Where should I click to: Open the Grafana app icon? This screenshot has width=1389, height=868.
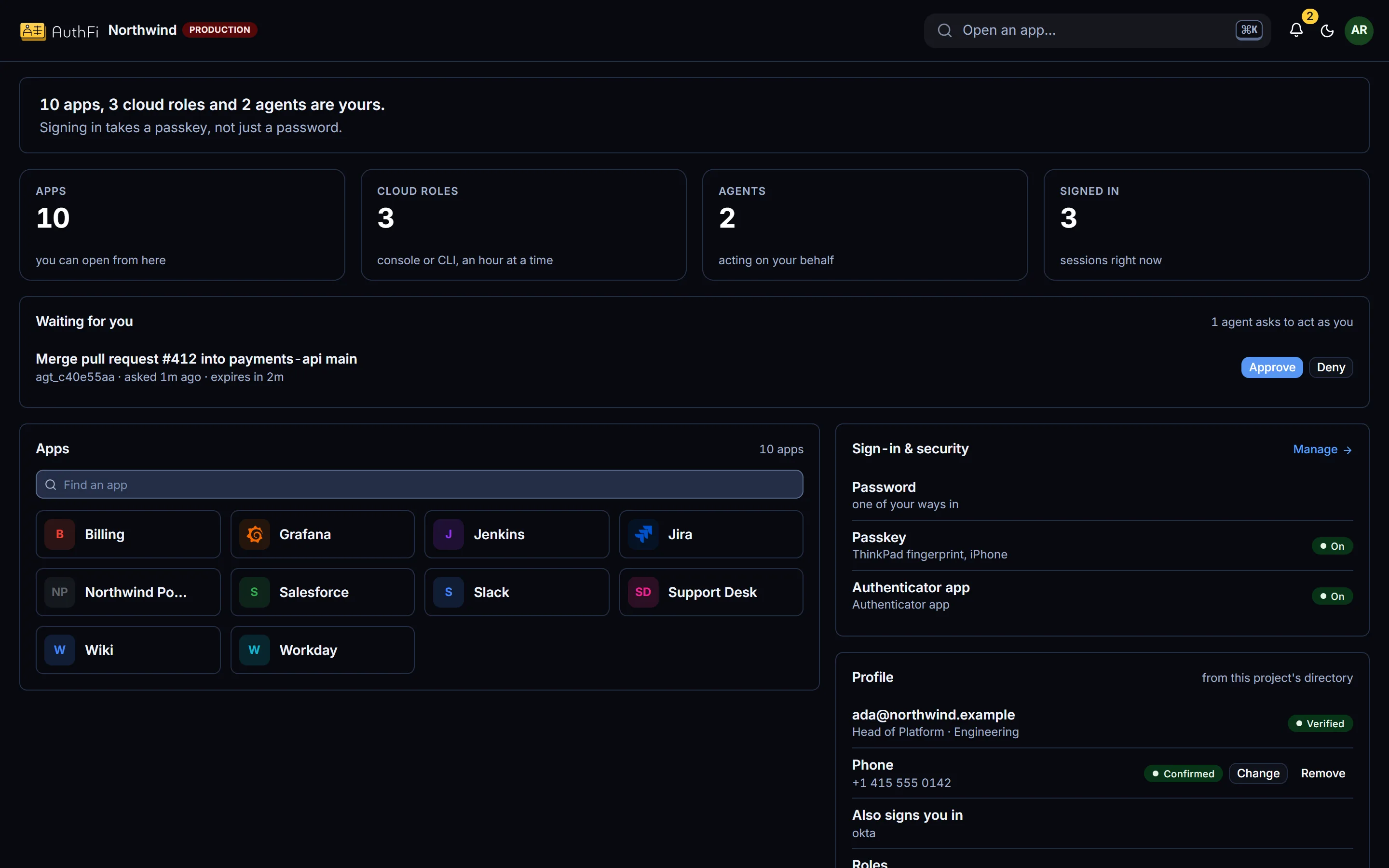pyautogui.click(x=254, y=534)
